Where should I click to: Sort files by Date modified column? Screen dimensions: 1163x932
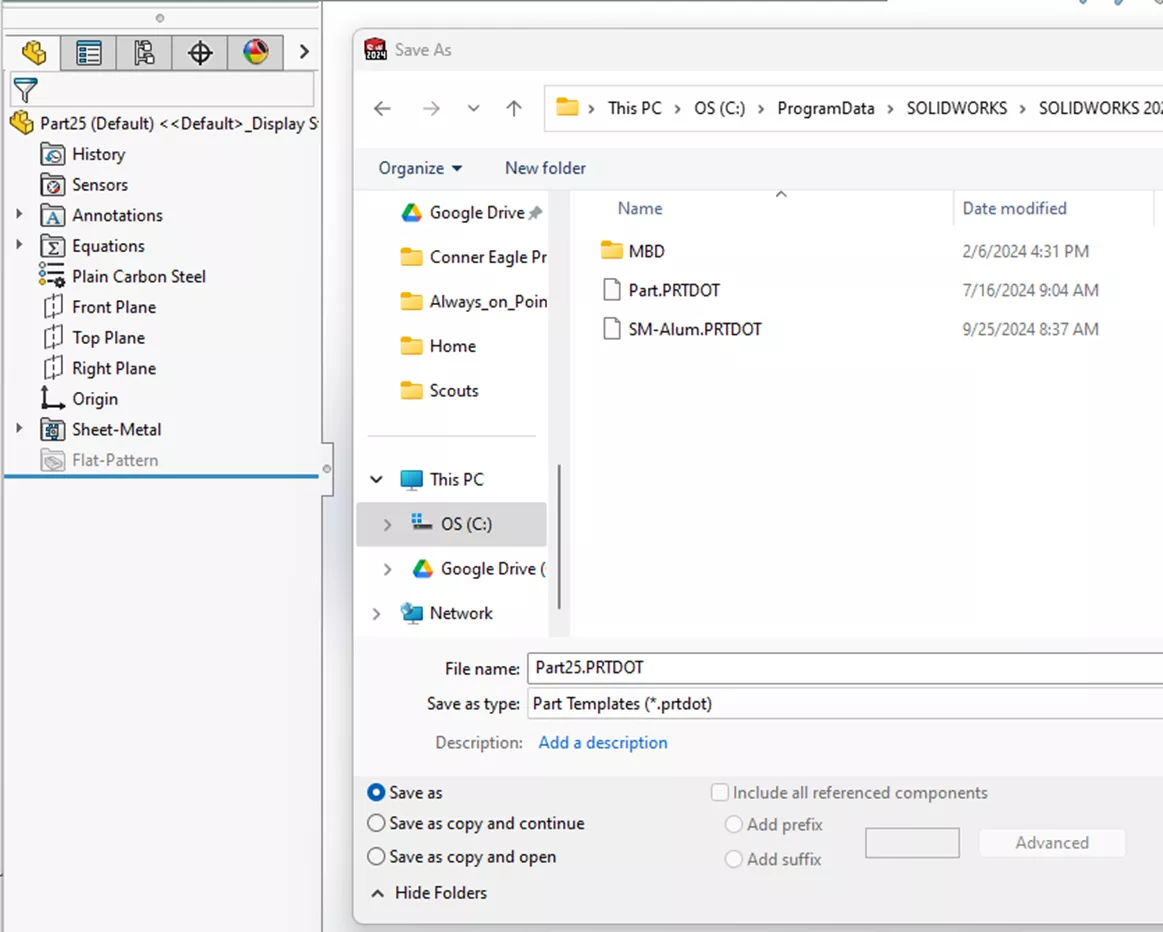[x=1015, y=208]
